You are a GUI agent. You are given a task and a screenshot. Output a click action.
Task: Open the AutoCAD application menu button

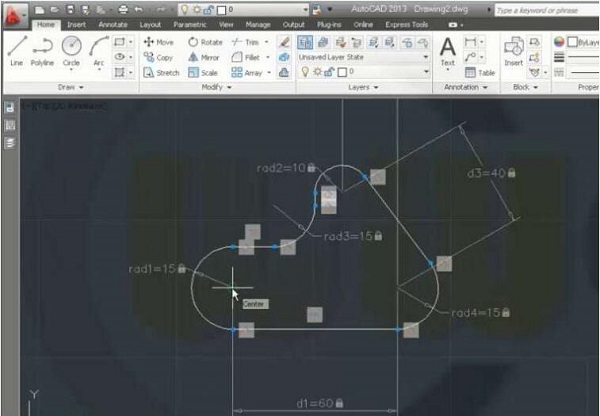click(15, 15)
